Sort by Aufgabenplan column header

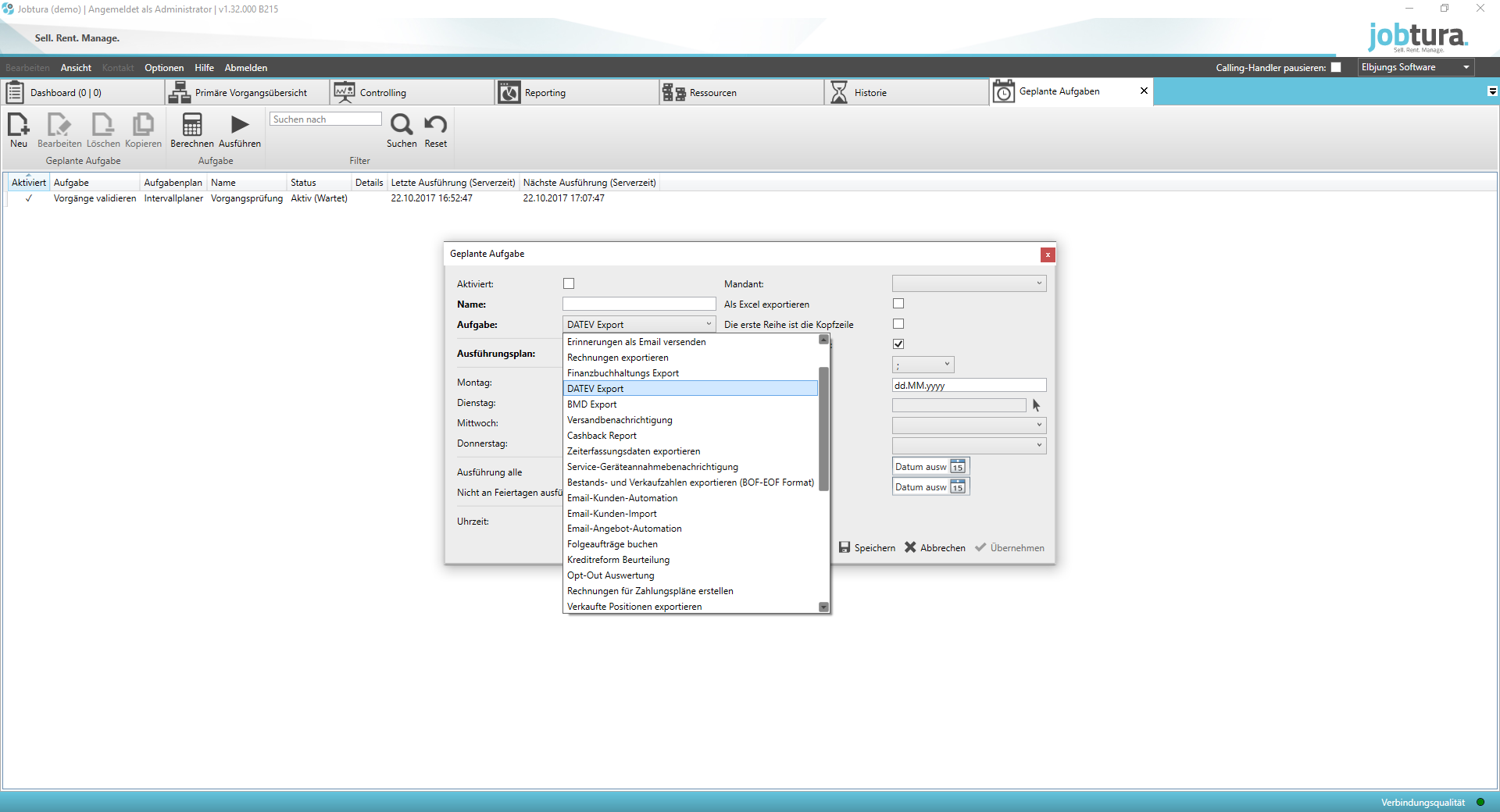[173, 183]
